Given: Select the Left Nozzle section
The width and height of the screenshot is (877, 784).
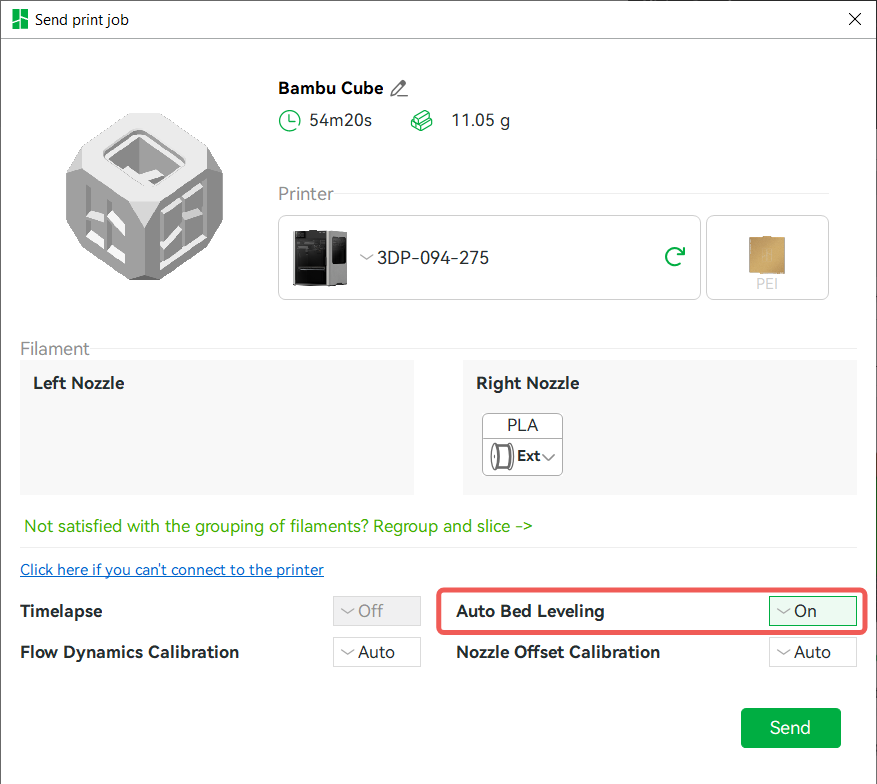Looking at the screenshot, I should pos(216,427).
